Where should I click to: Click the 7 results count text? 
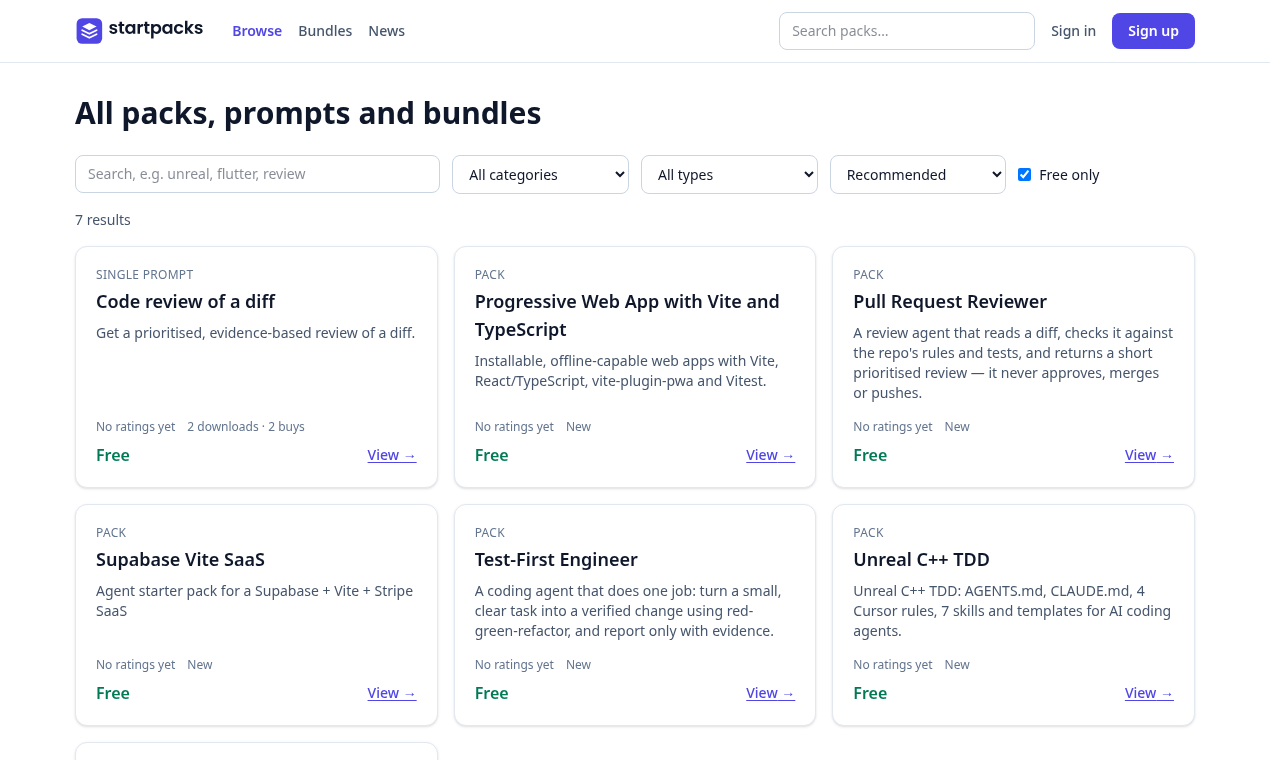(103, 220)
